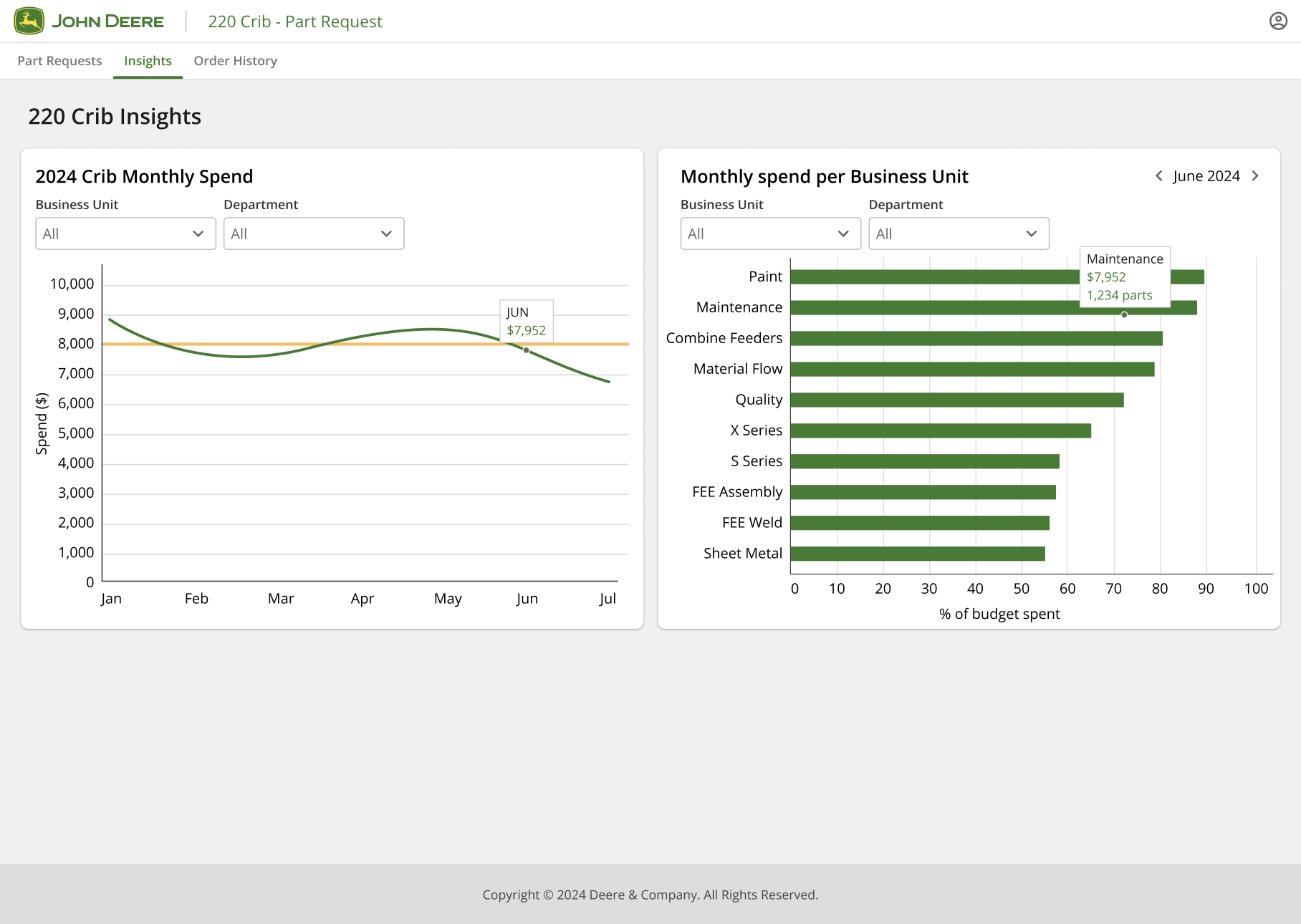Click the "Spend ($)" axis title
Image resolution: width=1301 pixels, height=924 pixels.
(x=42, y=423)
